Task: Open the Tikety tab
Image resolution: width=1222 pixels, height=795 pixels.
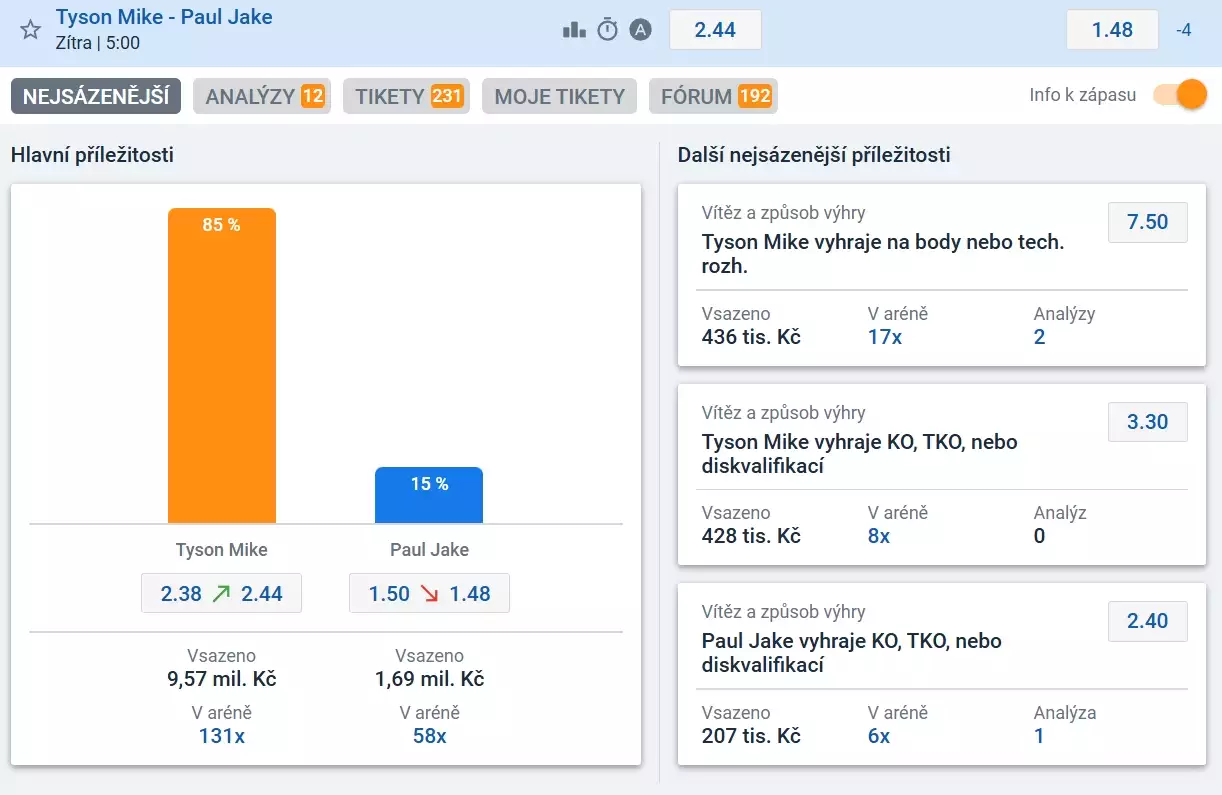Action: pyautogui.click(x=406, y=96)
